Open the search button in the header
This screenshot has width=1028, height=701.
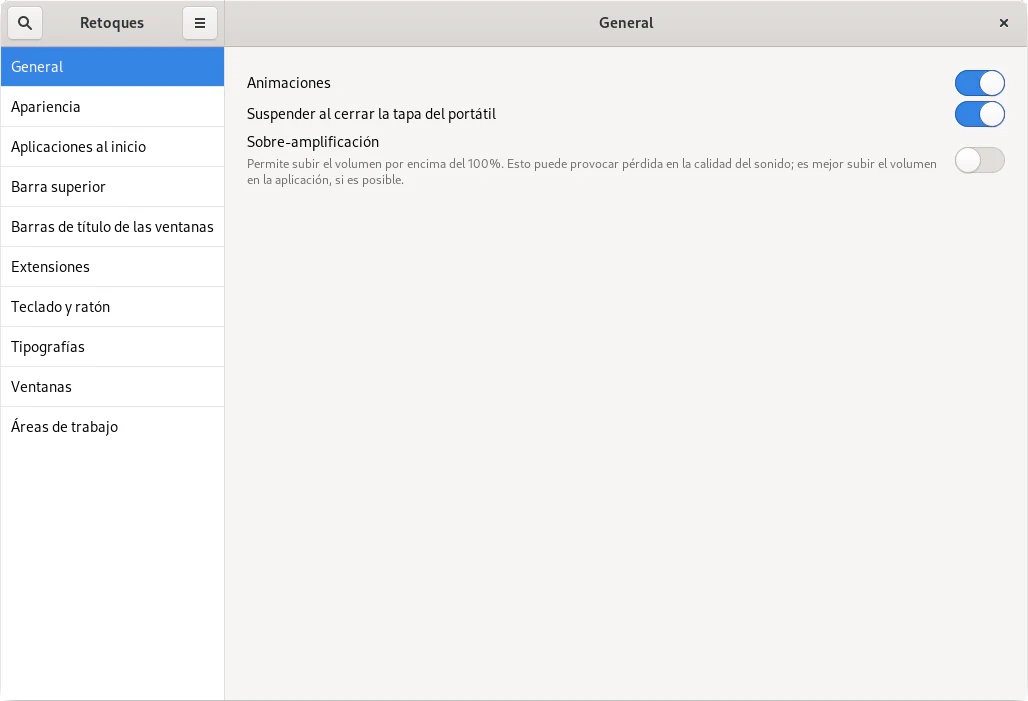coord(25,23)
